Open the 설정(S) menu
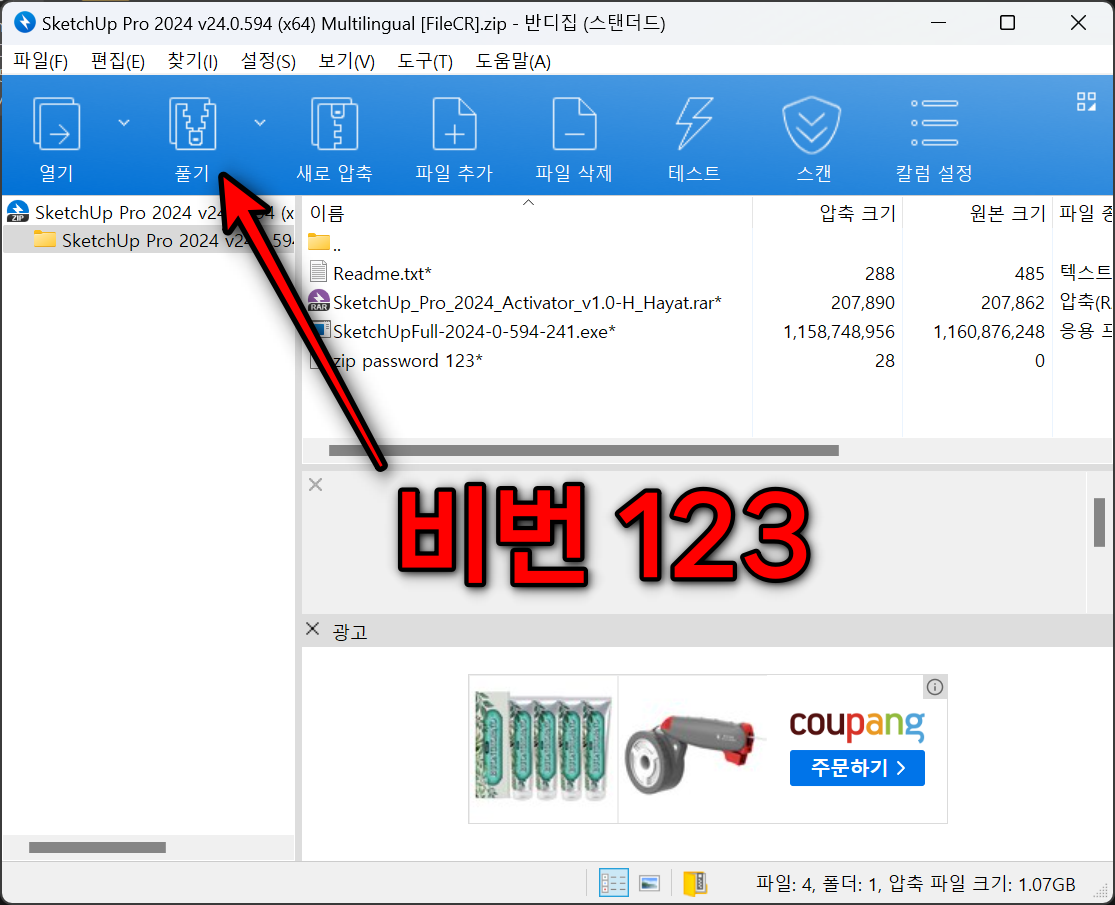 click(x=268, y=62)
